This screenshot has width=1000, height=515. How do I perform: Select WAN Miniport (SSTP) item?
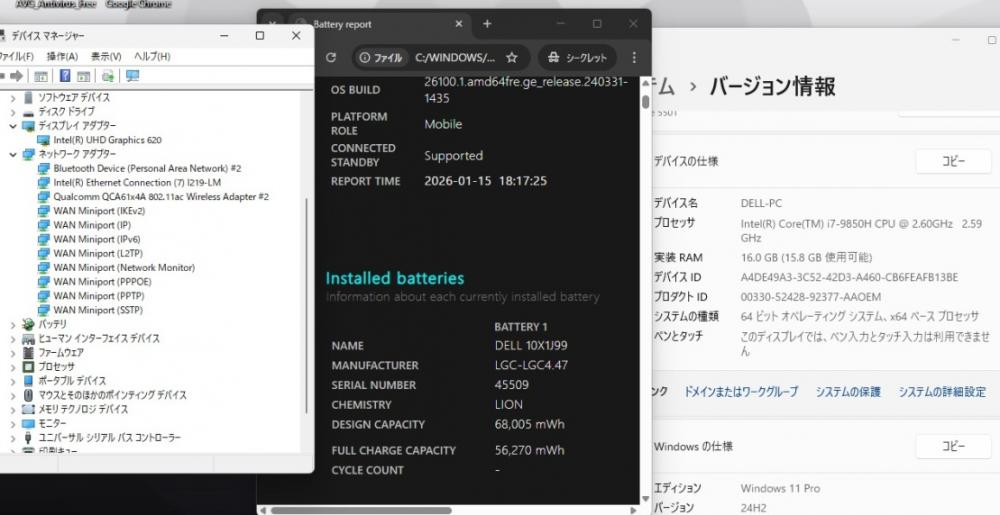point(98,310)
